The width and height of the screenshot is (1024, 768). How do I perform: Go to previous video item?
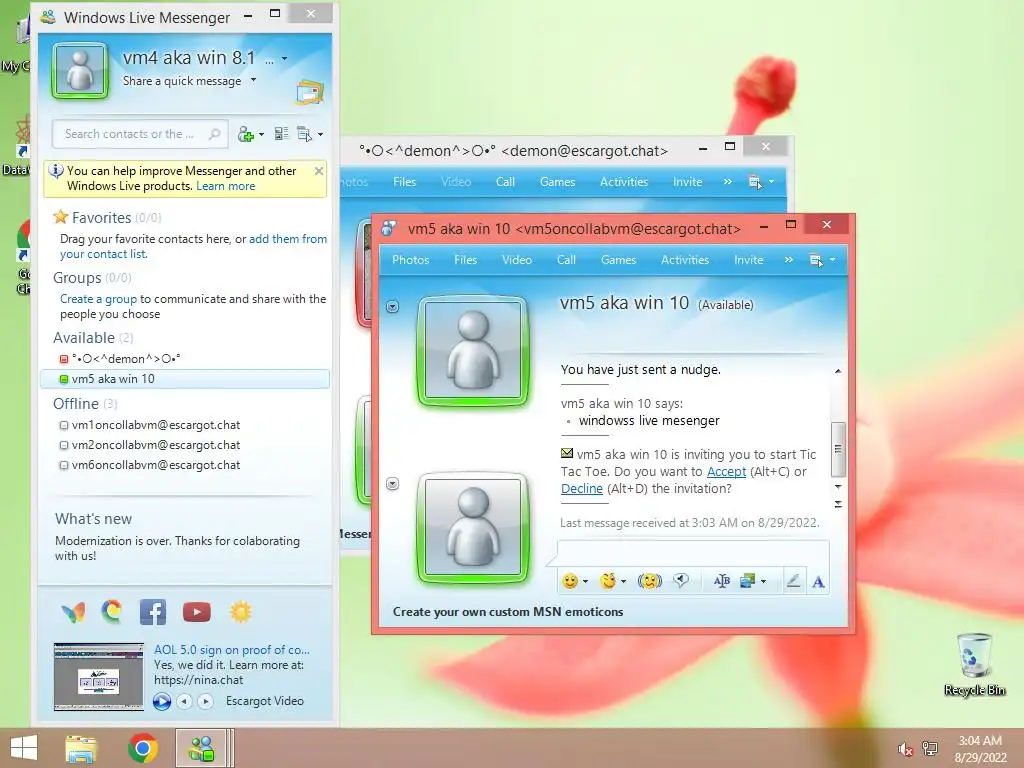[x=185, y=701]
